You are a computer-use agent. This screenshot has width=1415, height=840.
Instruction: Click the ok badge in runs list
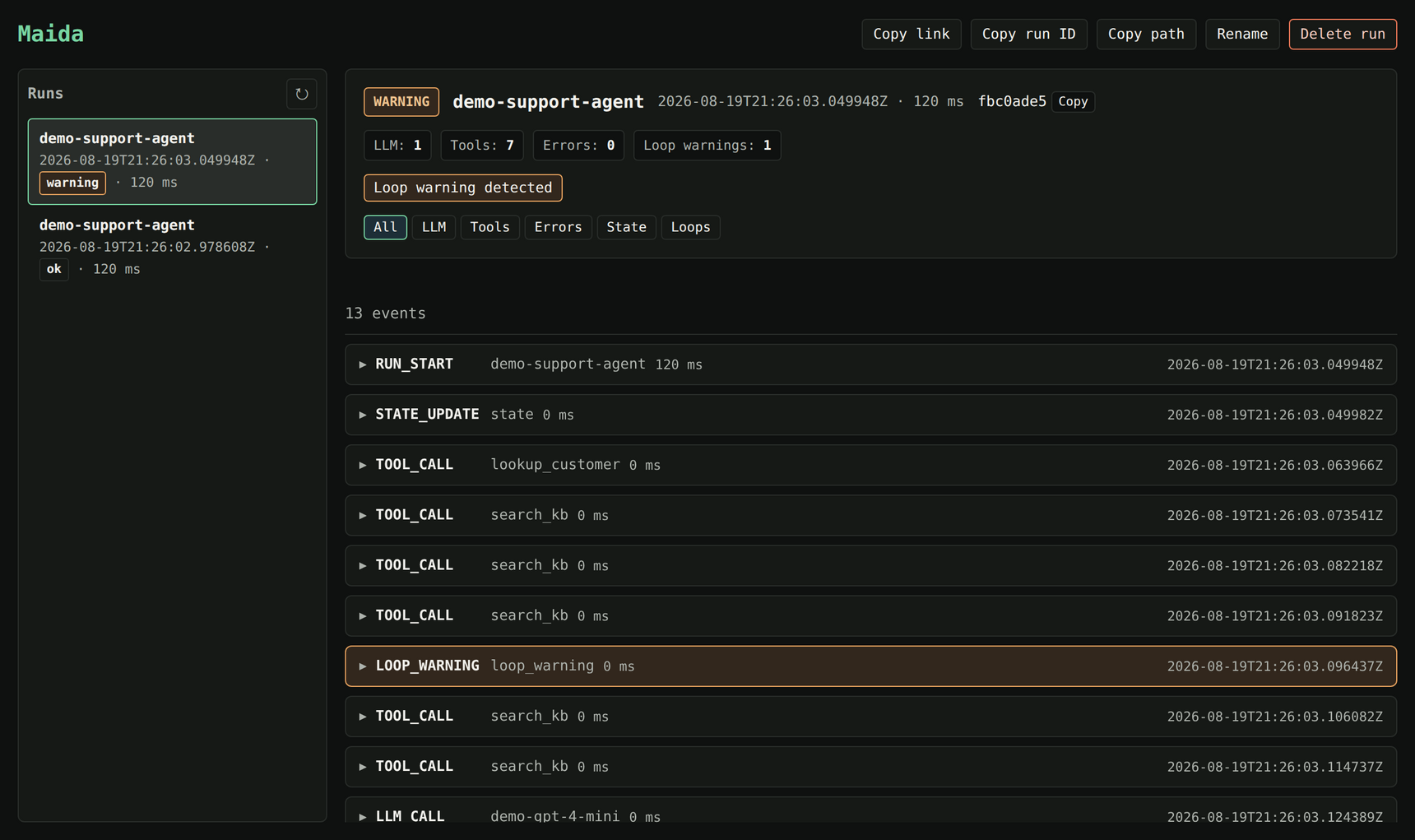click(53, 269)
